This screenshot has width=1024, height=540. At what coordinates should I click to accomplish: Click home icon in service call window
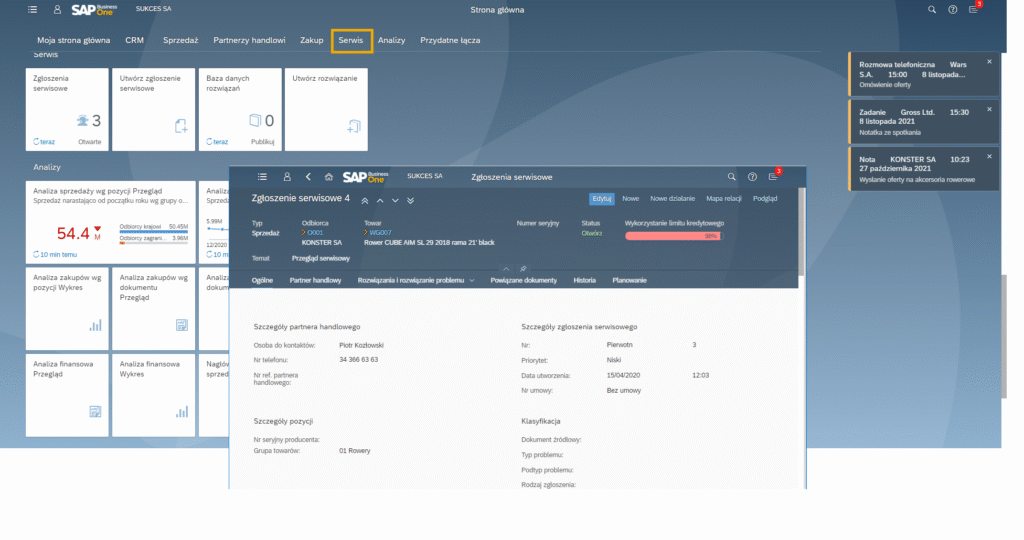click(329, 177)
